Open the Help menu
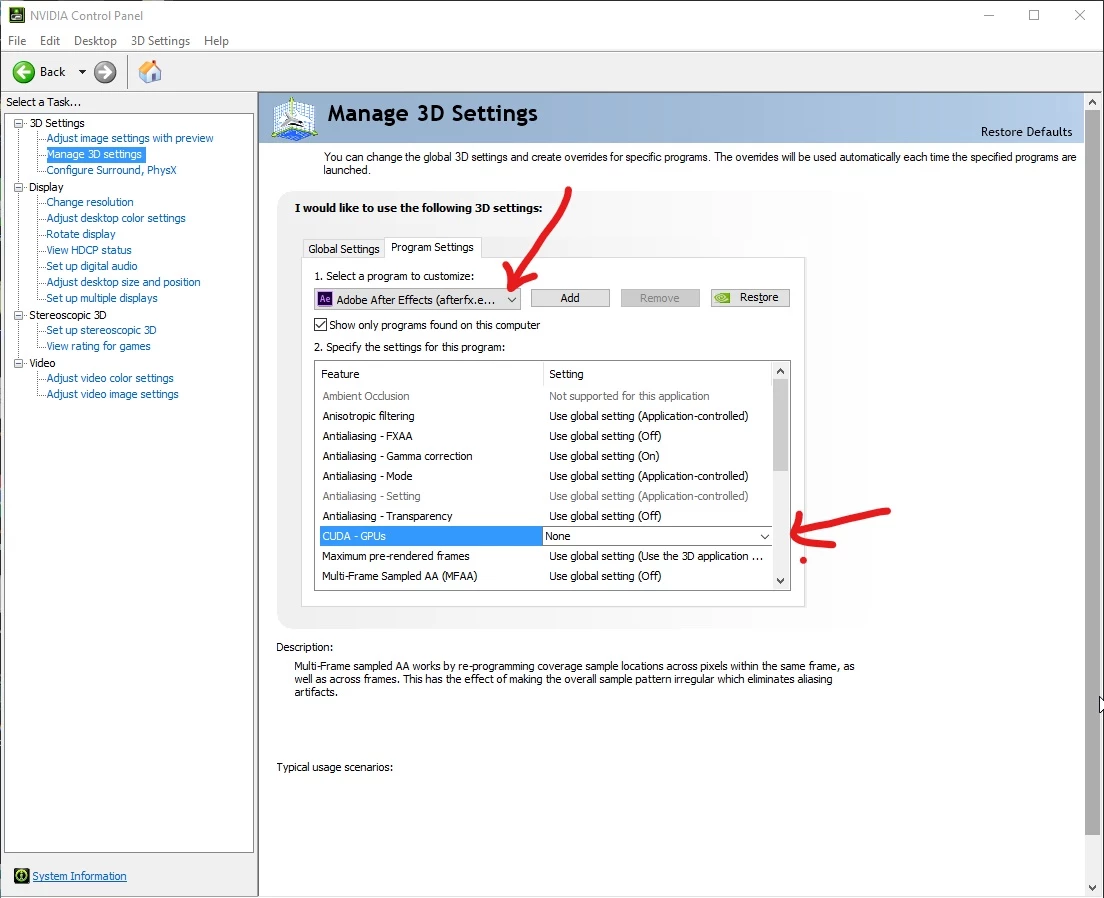The image size is (1104, 898). click(x=216, y=41)
